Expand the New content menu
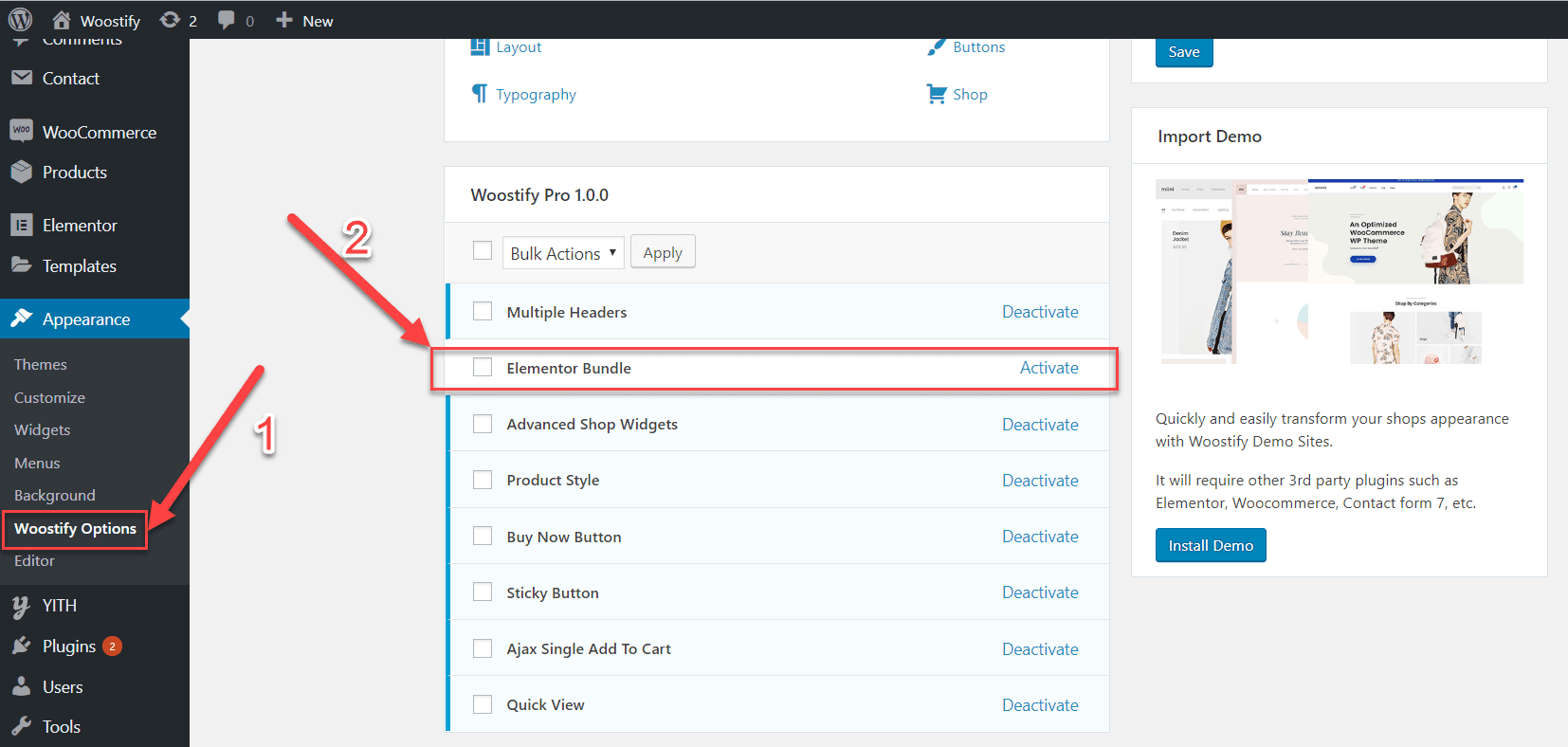Image resolution: width=1568 pixels, height=747 pixels. (x=304, y=21)
